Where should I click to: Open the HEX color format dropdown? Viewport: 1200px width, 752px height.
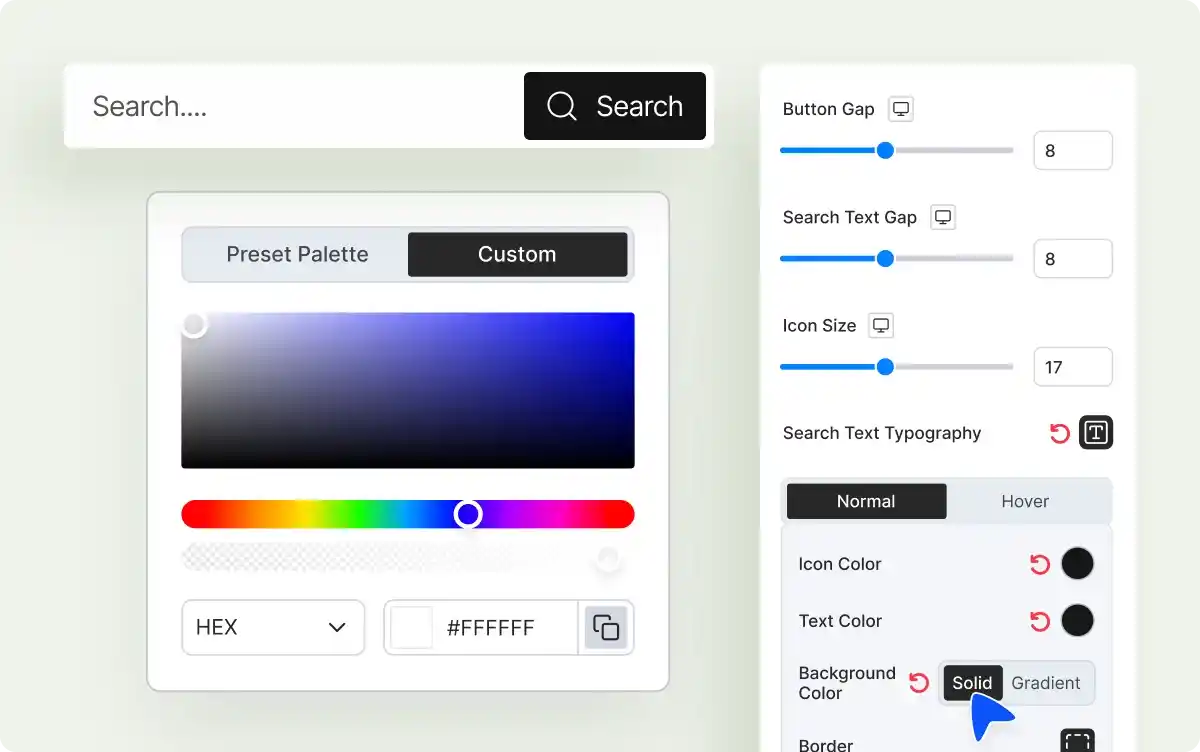272,628
